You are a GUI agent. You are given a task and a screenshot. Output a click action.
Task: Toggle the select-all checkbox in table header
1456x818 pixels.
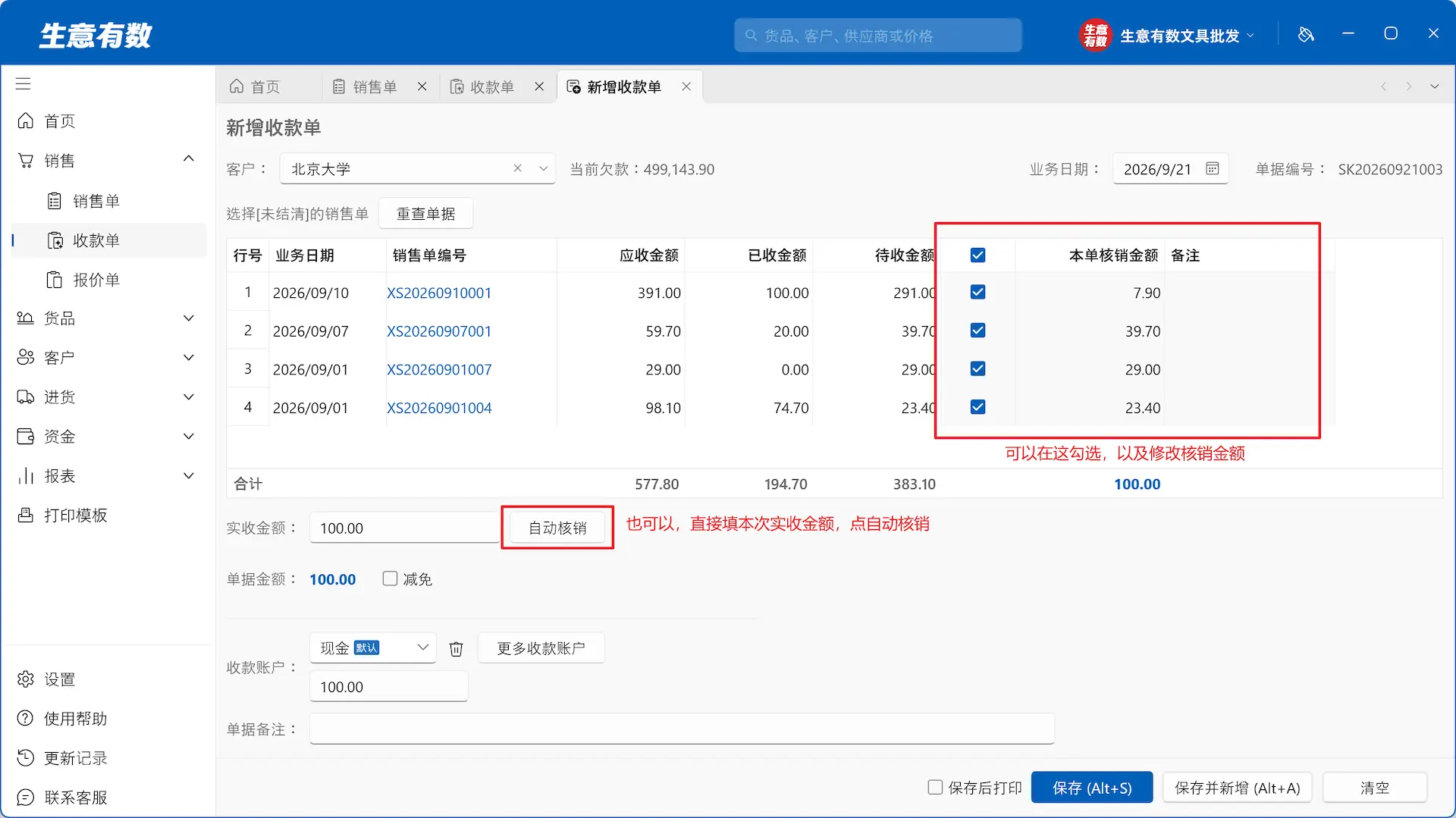pos(978,255)
